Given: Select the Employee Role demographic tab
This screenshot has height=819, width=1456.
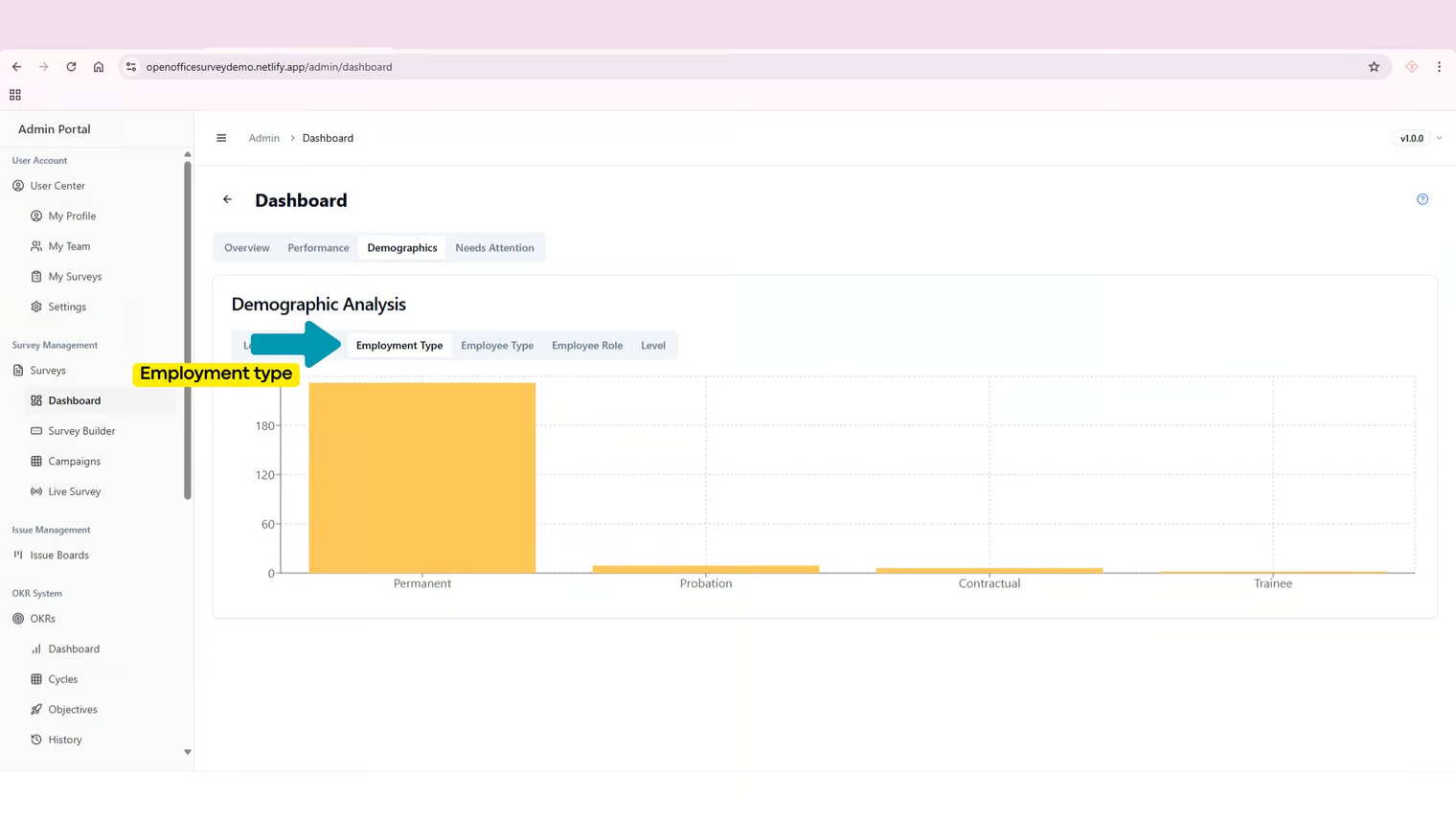Looking at the screenshot, I should pos(586,346).
